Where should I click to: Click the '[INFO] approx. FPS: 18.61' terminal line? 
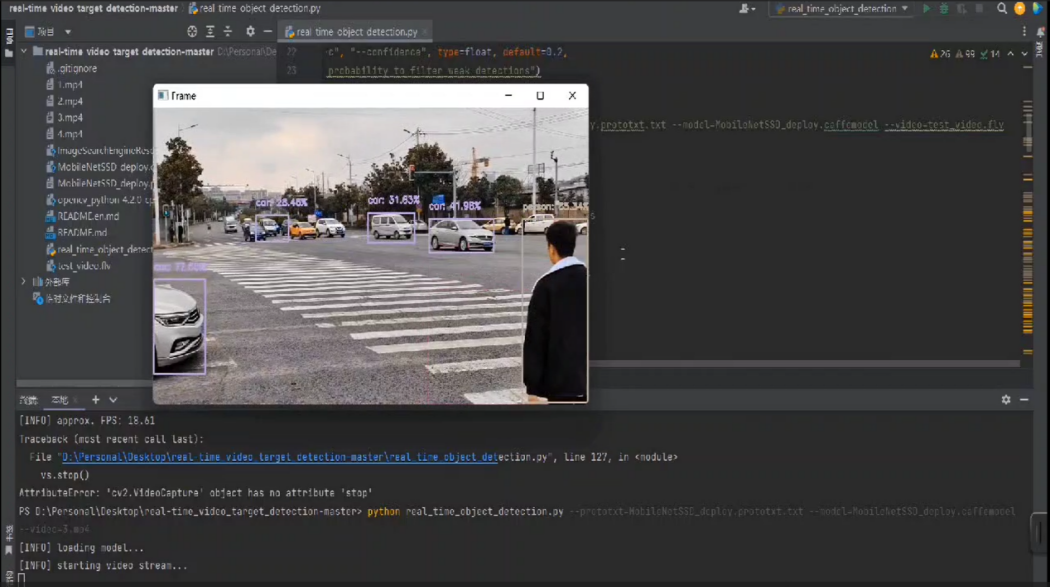click(87, 421)
